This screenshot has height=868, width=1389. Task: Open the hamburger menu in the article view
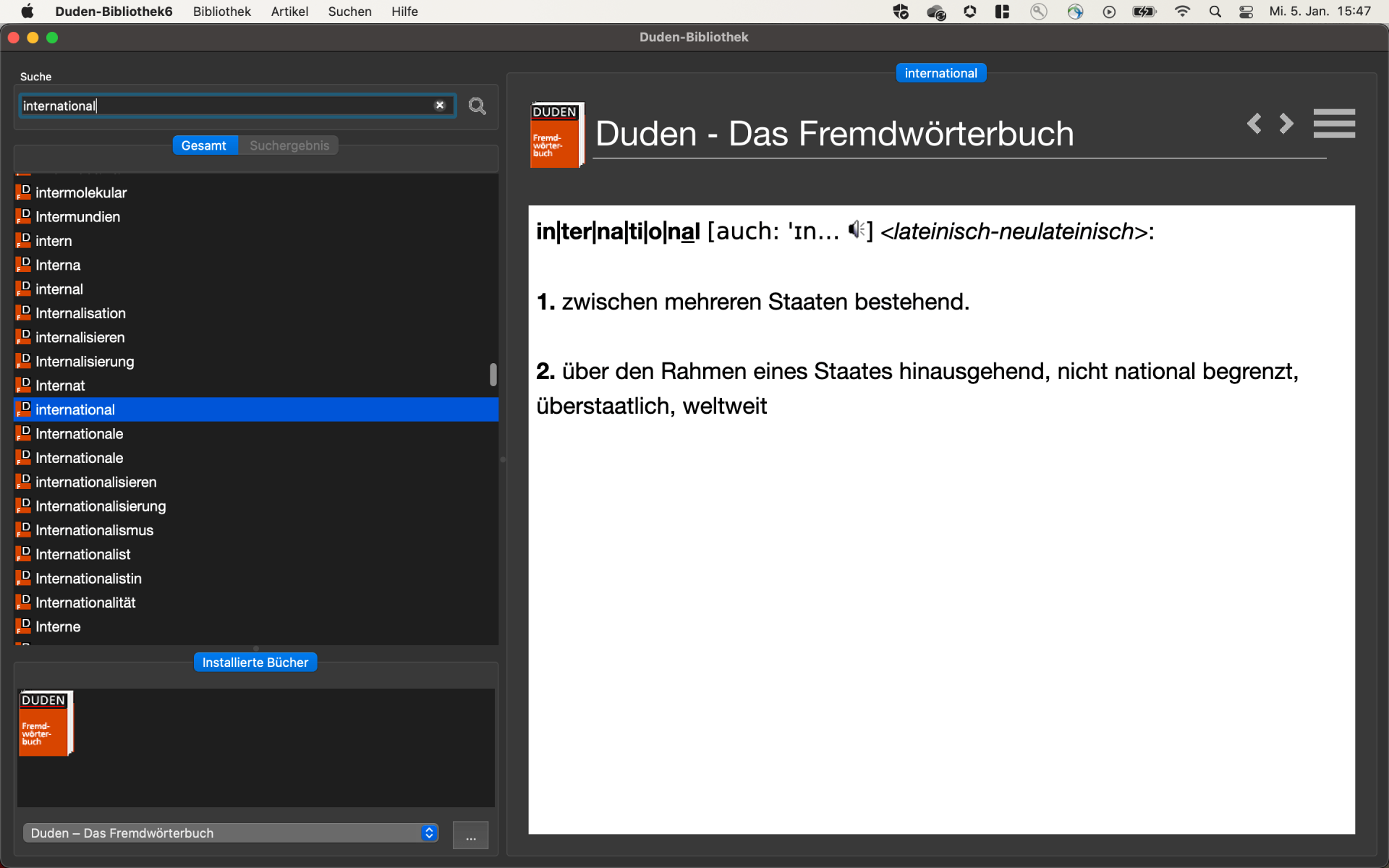(1333, 123)
